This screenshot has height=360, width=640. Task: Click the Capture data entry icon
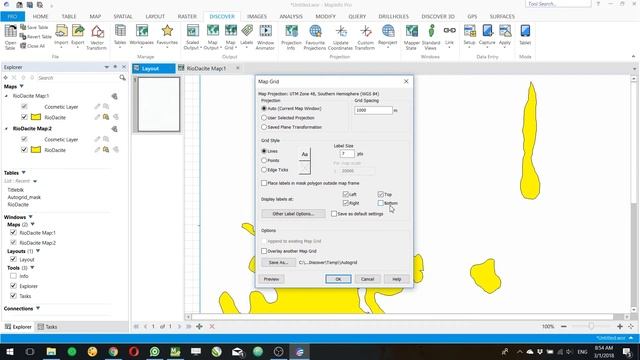pyautogui.click(x=487, y=35)
